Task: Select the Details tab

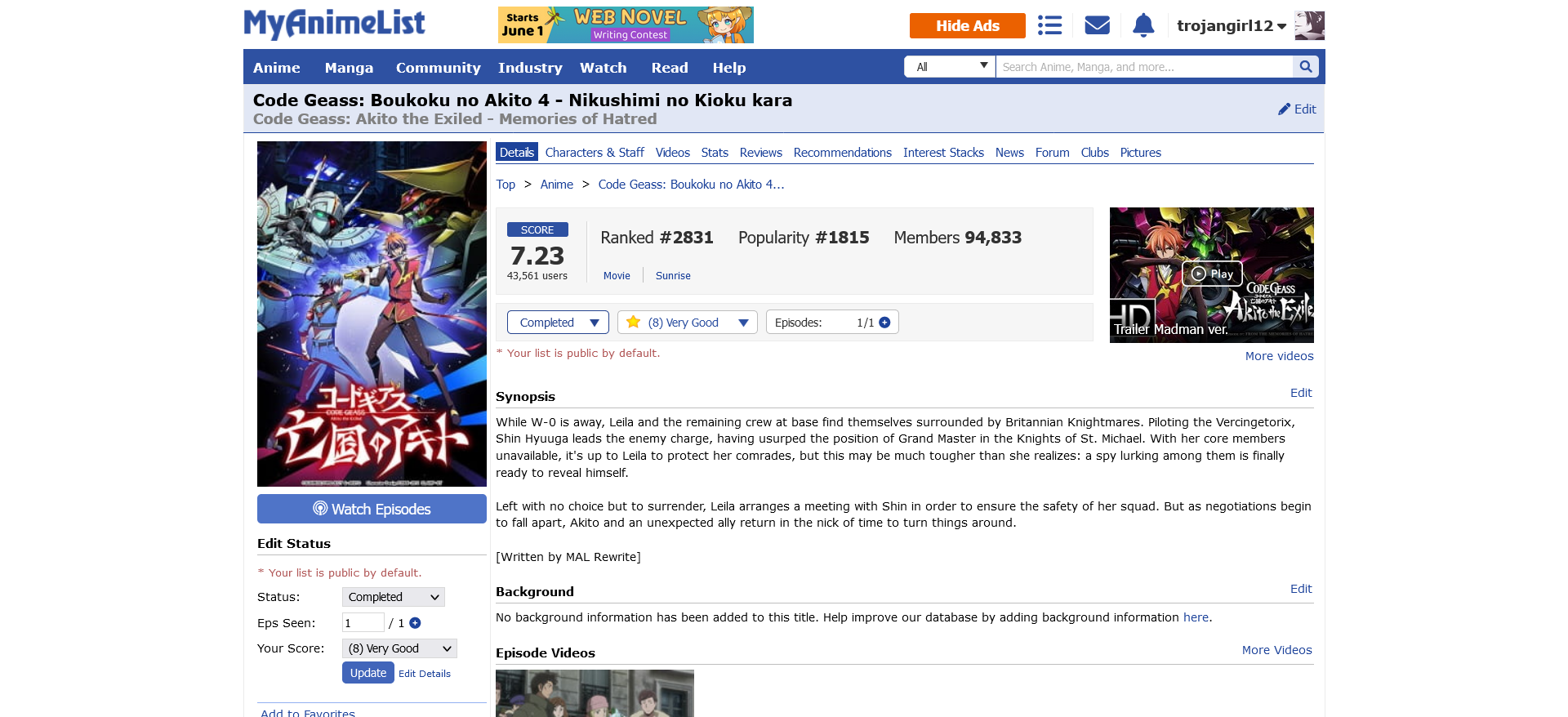Action: 517,153
